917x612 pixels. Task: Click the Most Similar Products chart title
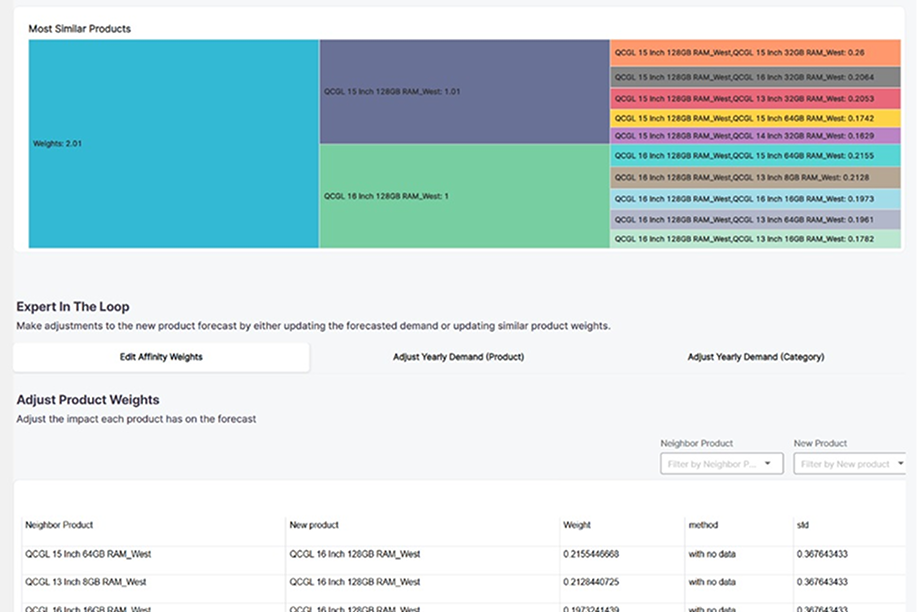(x=80, y=29)
